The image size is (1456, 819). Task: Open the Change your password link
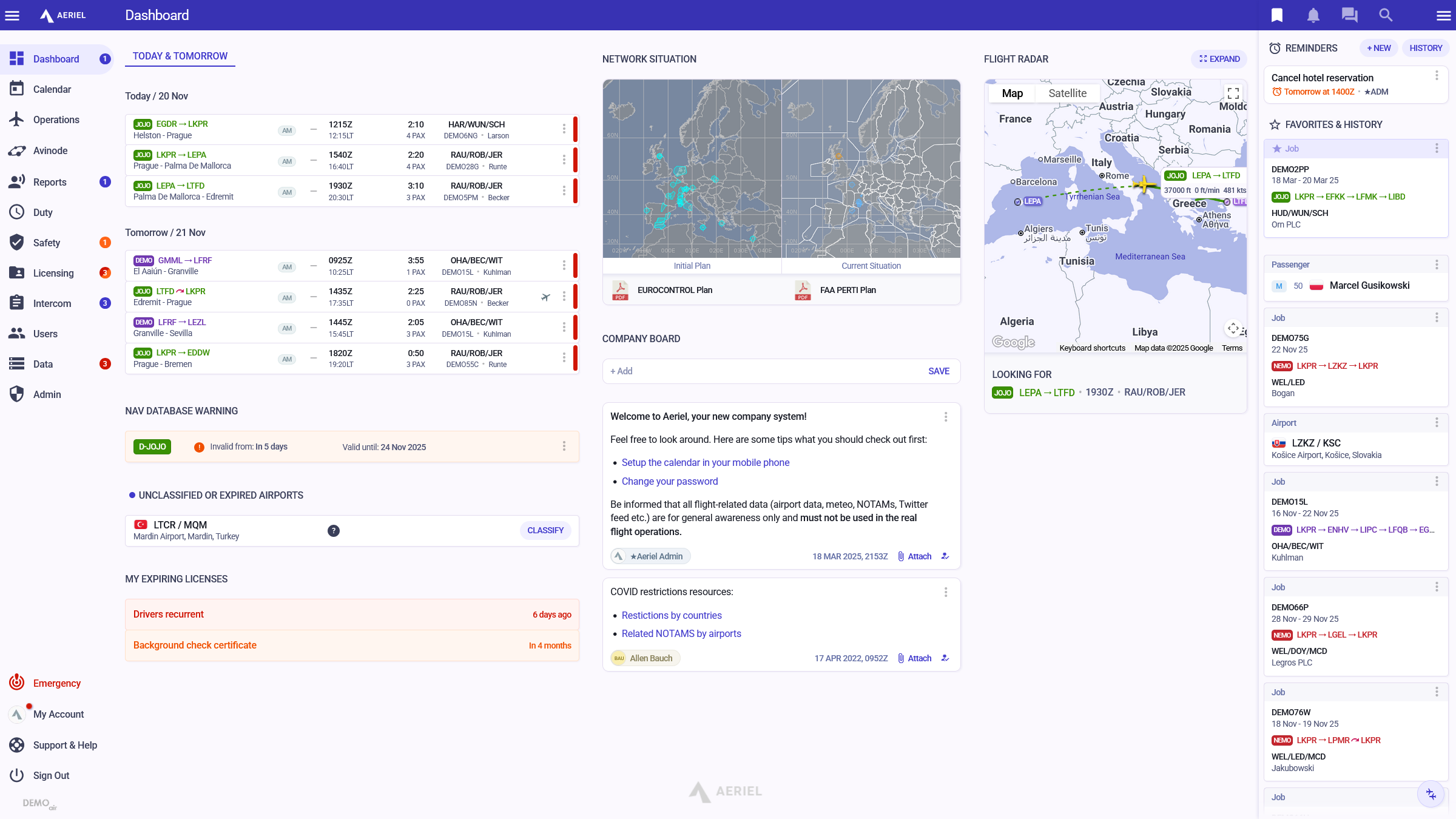669,481
